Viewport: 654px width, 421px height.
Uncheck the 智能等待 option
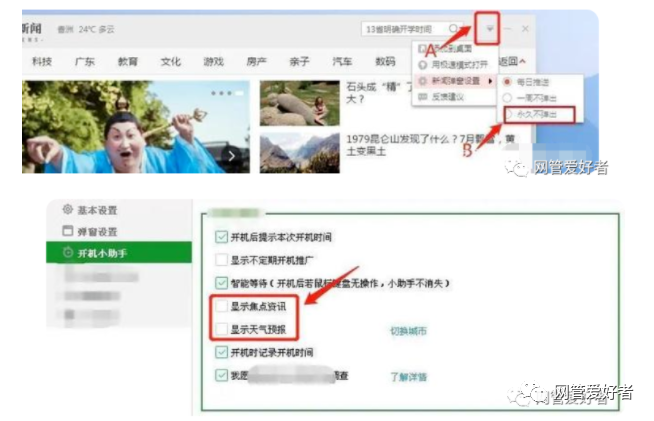(x=221, y=283)
